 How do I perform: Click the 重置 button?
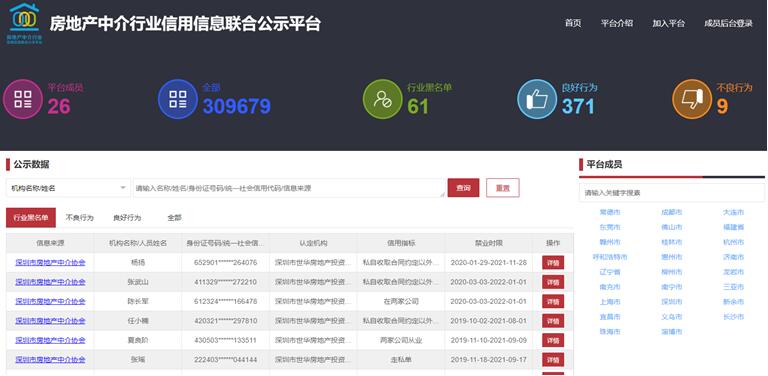click(x=503, y=188)
